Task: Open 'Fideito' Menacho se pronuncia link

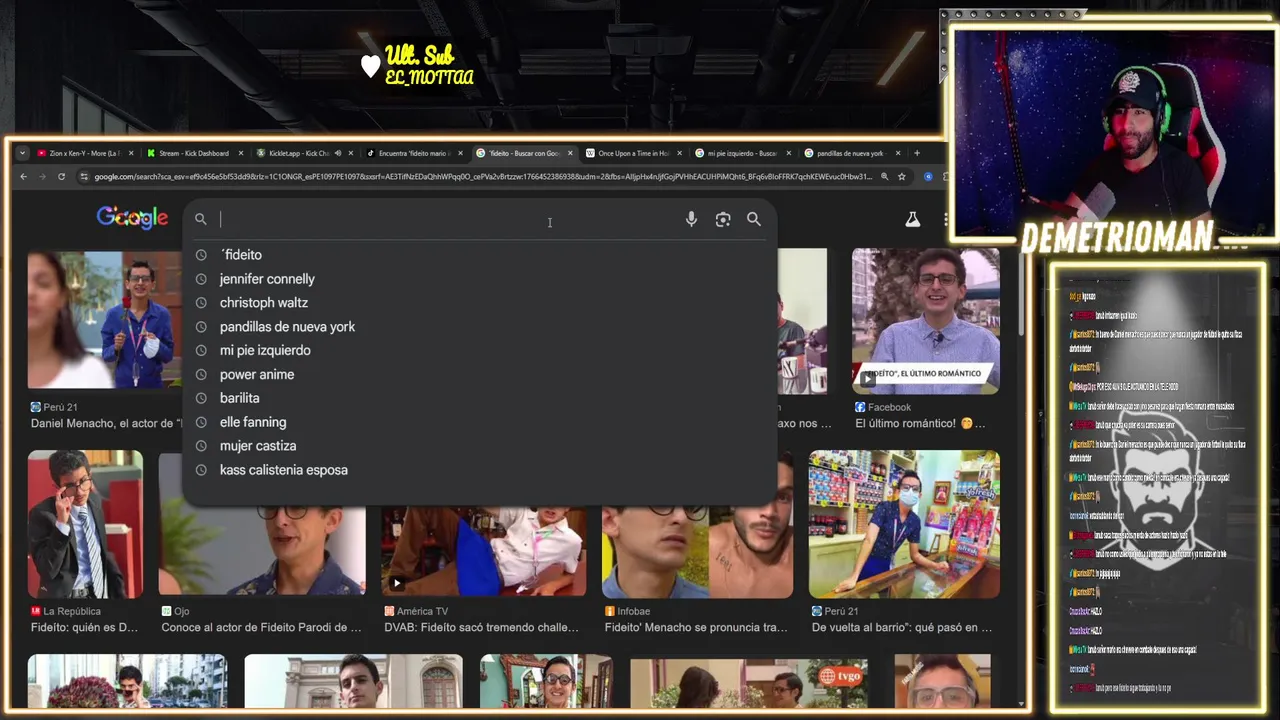Action: pos(696,628)
